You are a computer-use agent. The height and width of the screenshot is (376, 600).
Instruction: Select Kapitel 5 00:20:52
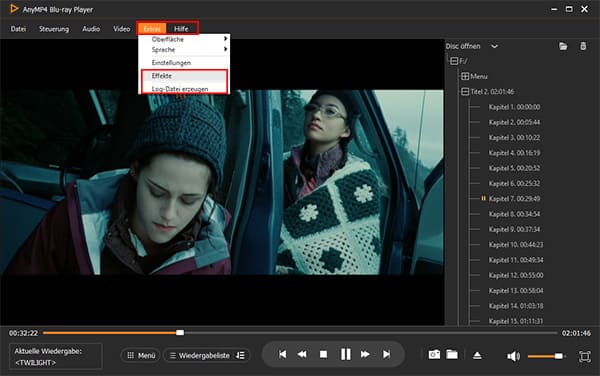(x=514, y=168)
